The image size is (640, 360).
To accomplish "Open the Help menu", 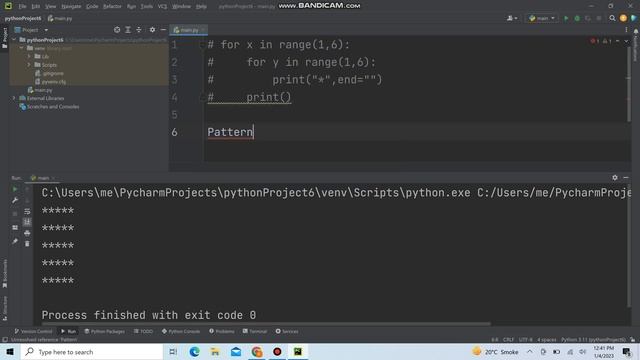I will click(201, 7).
